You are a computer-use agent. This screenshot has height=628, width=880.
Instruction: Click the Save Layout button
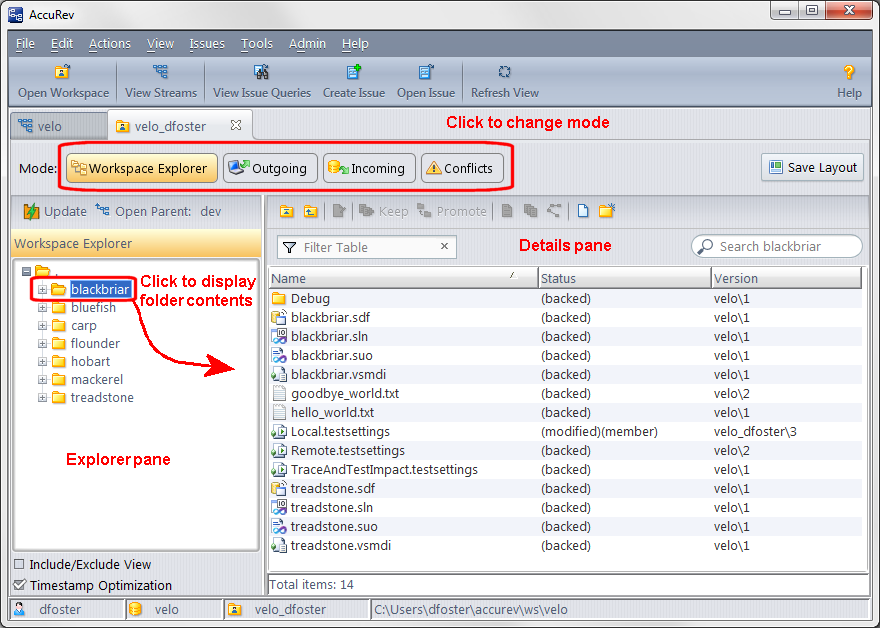tap(812, 168)
